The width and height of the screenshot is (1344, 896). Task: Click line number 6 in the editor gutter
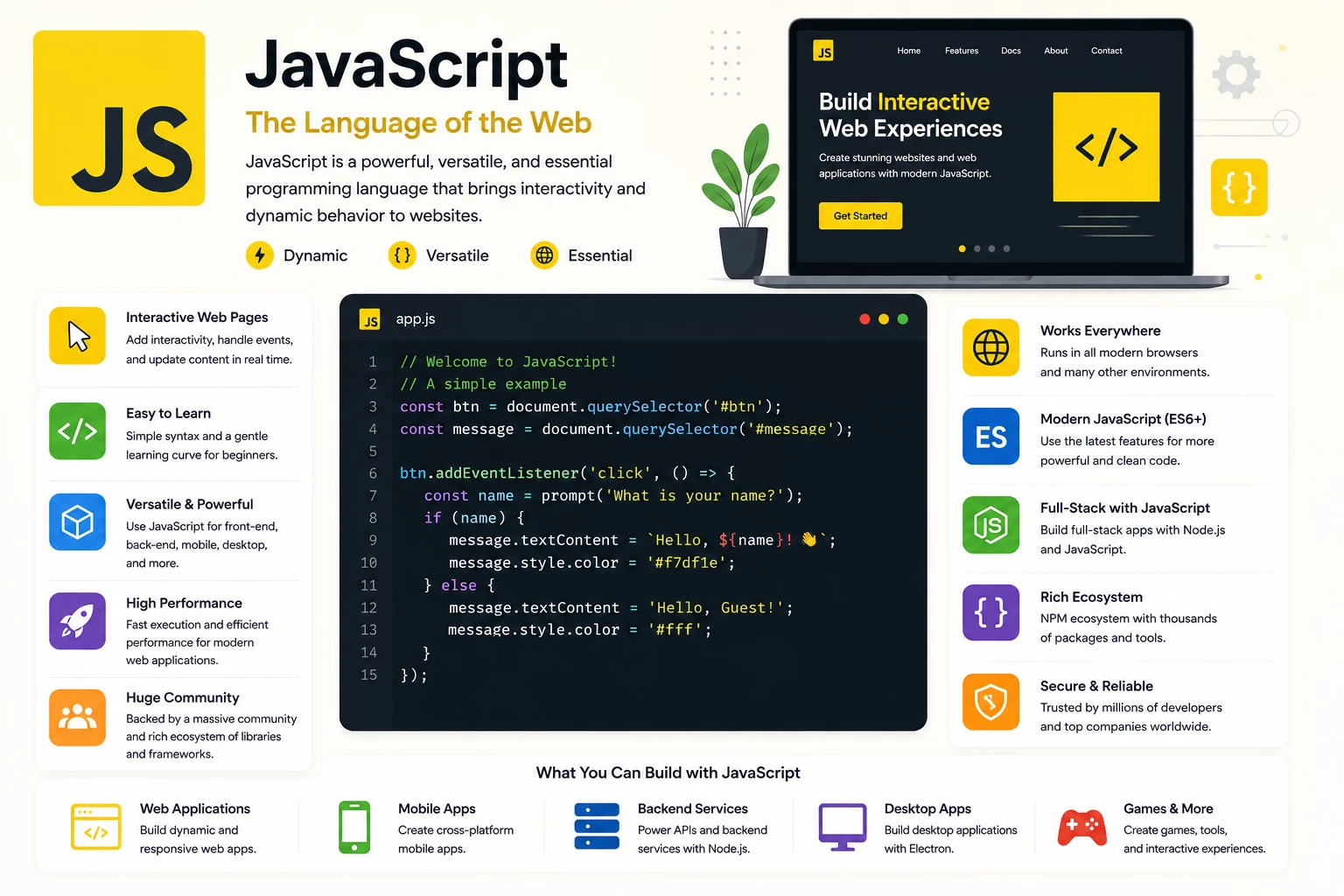(x=373, y=473)
